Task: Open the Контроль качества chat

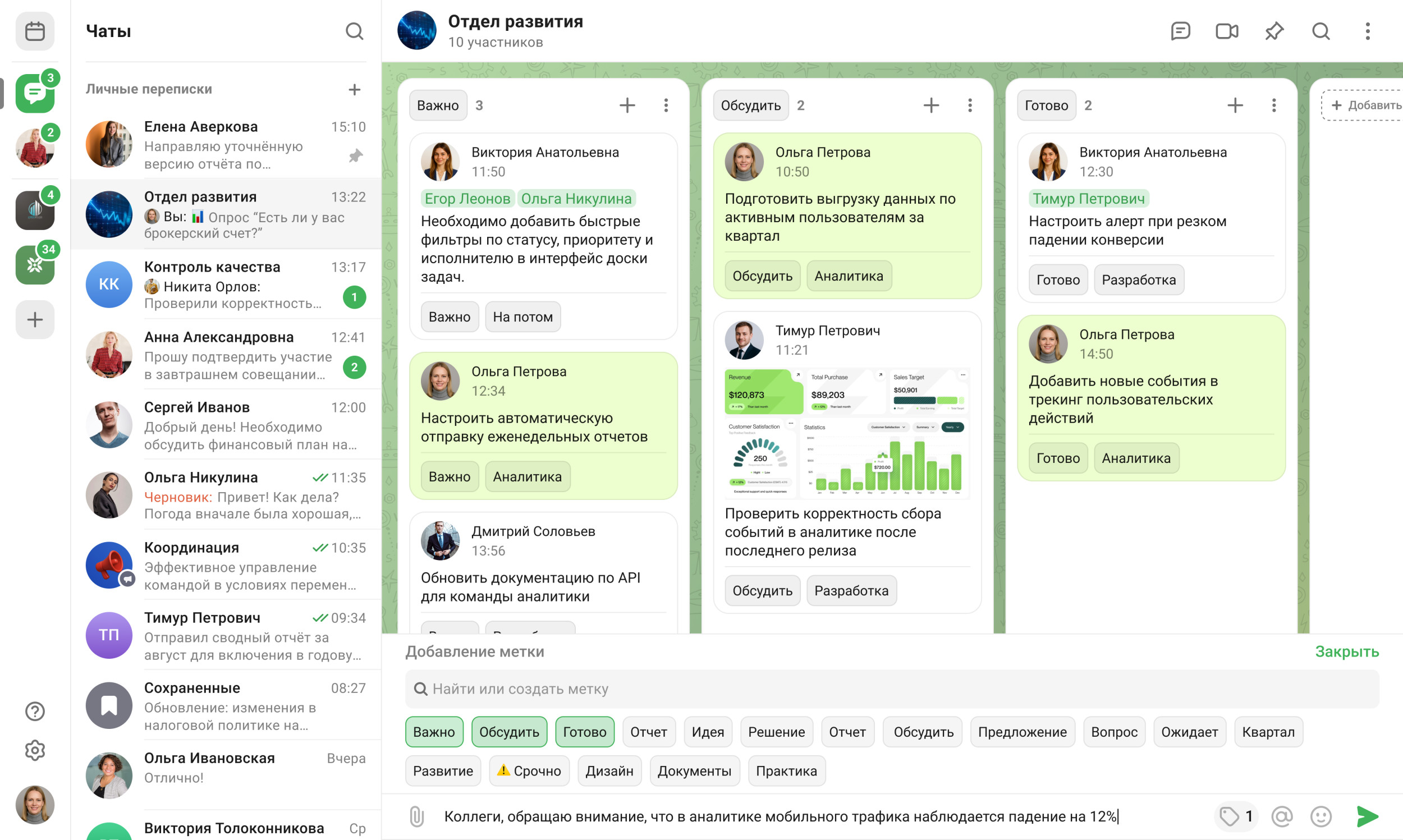Action: coord(226,284)
